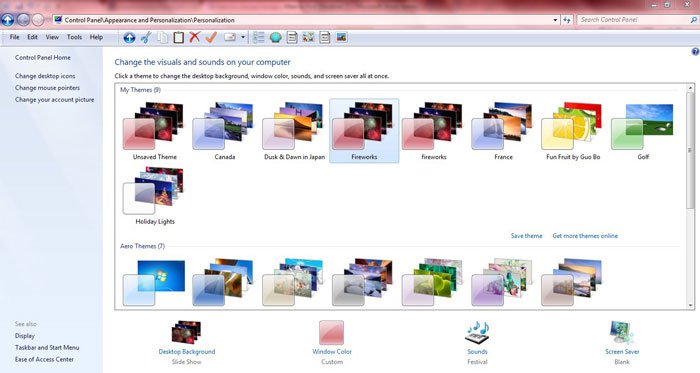This screenshot has height=373, width=700.
Task: Click the list view toolbar icon
Action: point(258,37)
